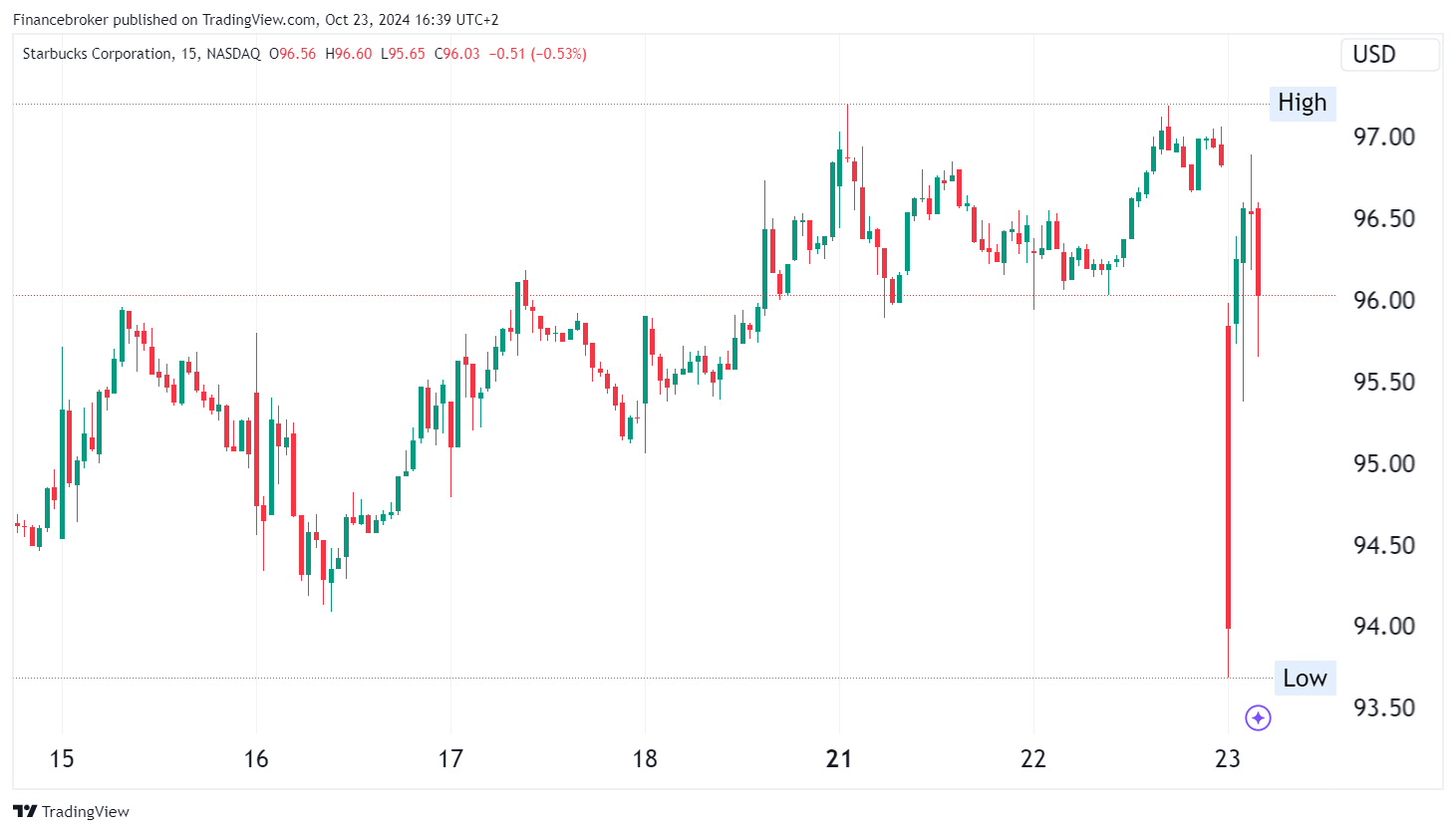Open the USD currency selector

(x=1389, y=55)
